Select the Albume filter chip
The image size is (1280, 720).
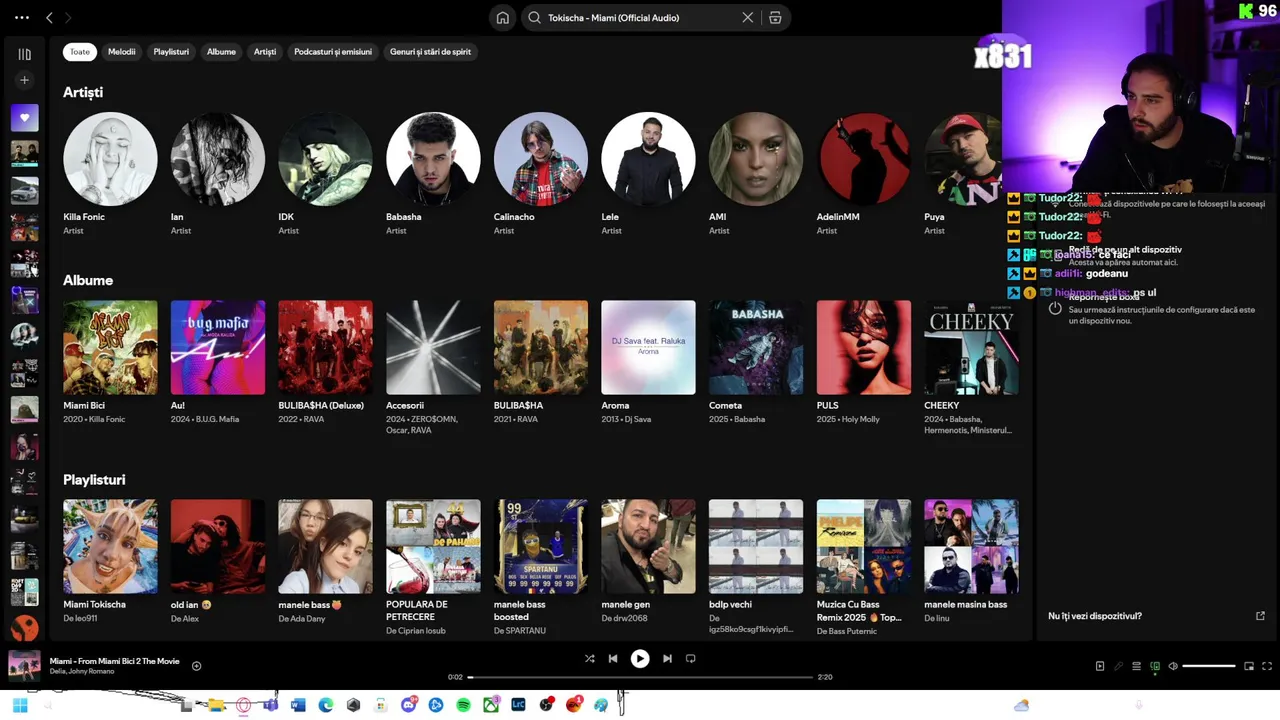point(221,52)
